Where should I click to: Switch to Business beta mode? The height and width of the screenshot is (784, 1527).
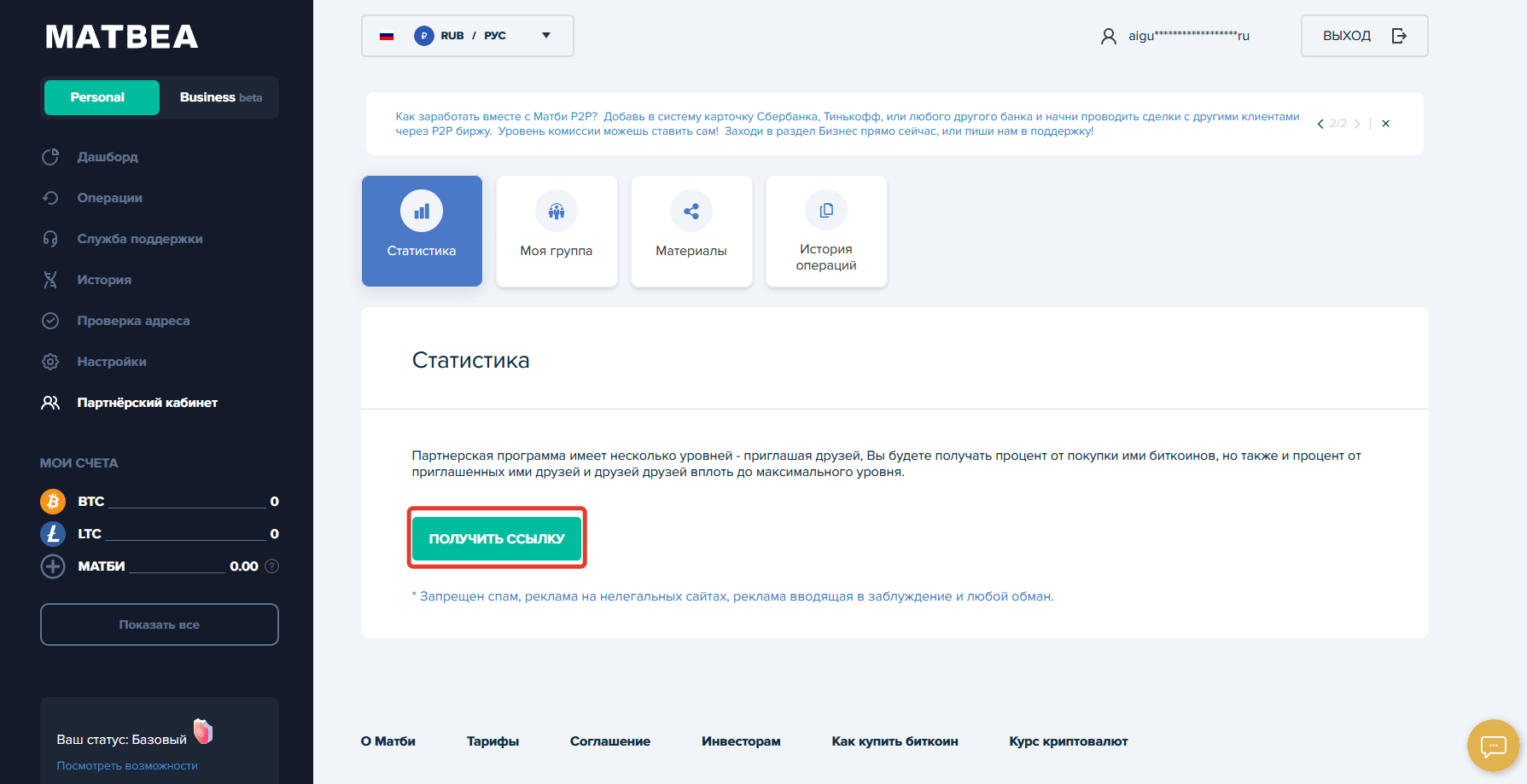220,97
